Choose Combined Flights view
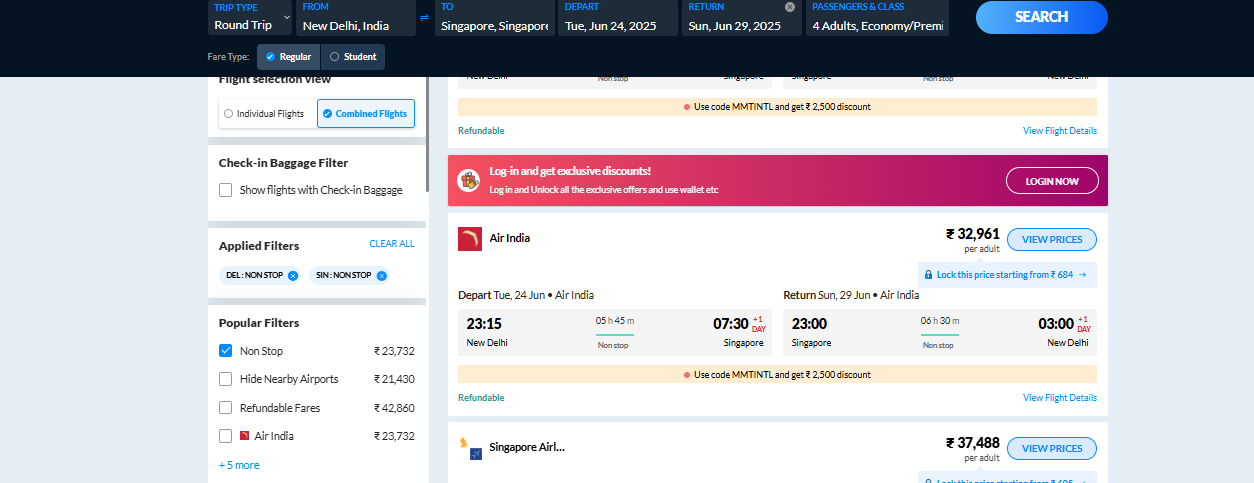This screenshot has height=483, width=1254. click(x=366, y=114)
